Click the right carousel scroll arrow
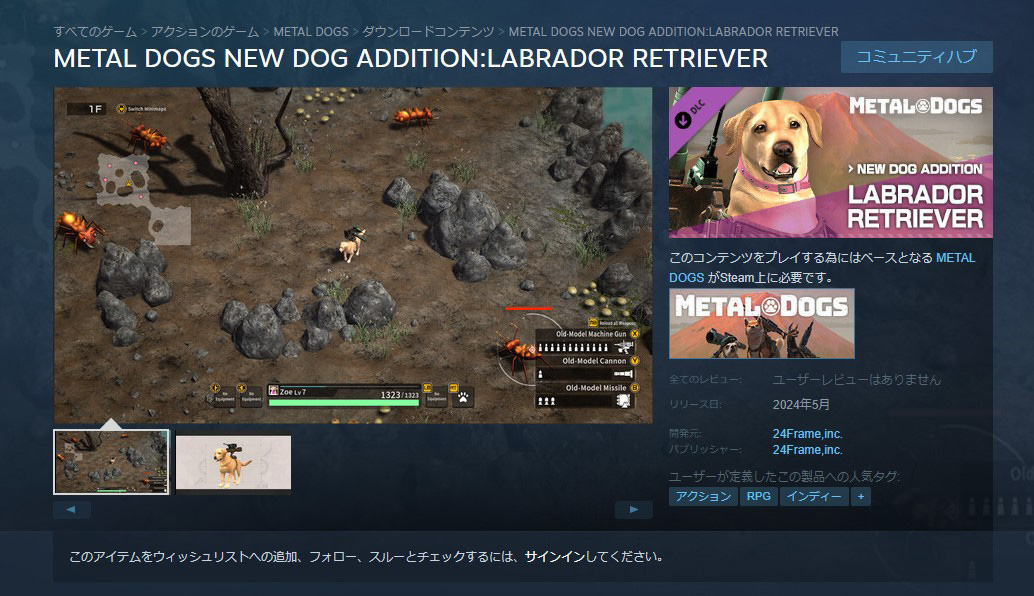The image size is (1034, 596). [x=634, y=510]
